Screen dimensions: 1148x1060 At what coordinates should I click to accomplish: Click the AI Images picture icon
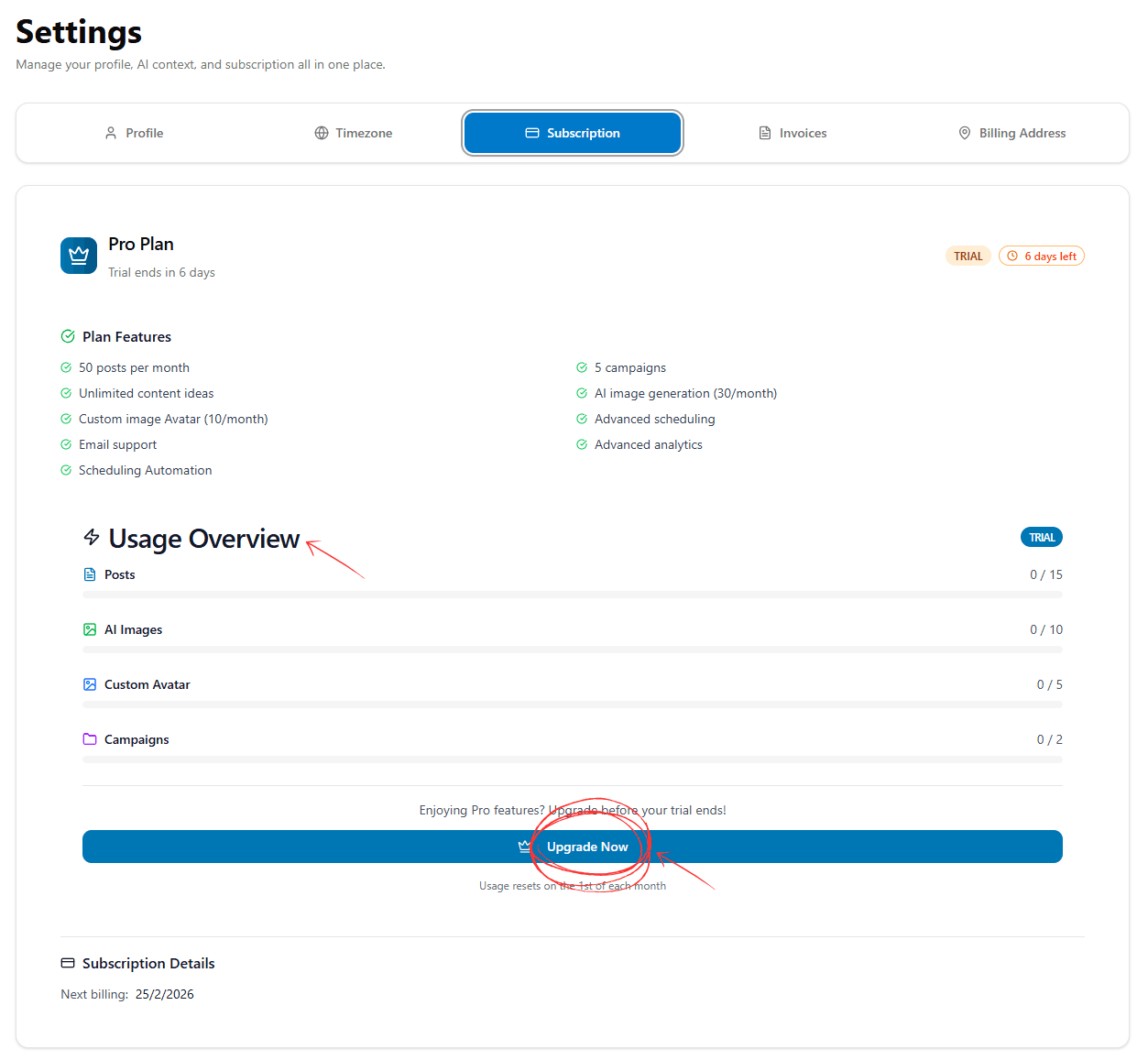(90, 629)
